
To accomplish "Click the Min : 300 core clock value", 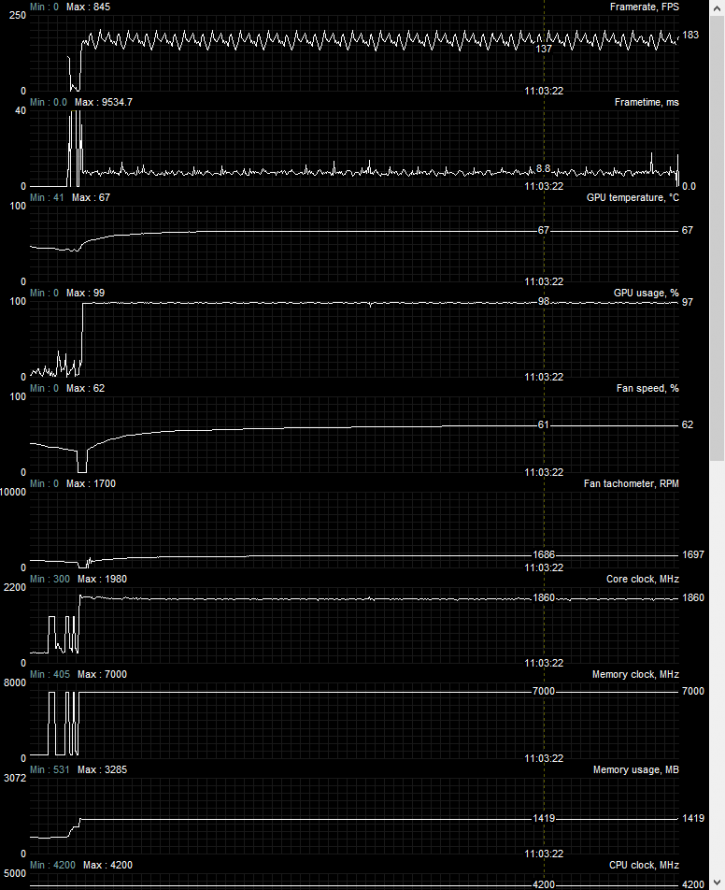I will pyautogui.click(x=50, y=579).
